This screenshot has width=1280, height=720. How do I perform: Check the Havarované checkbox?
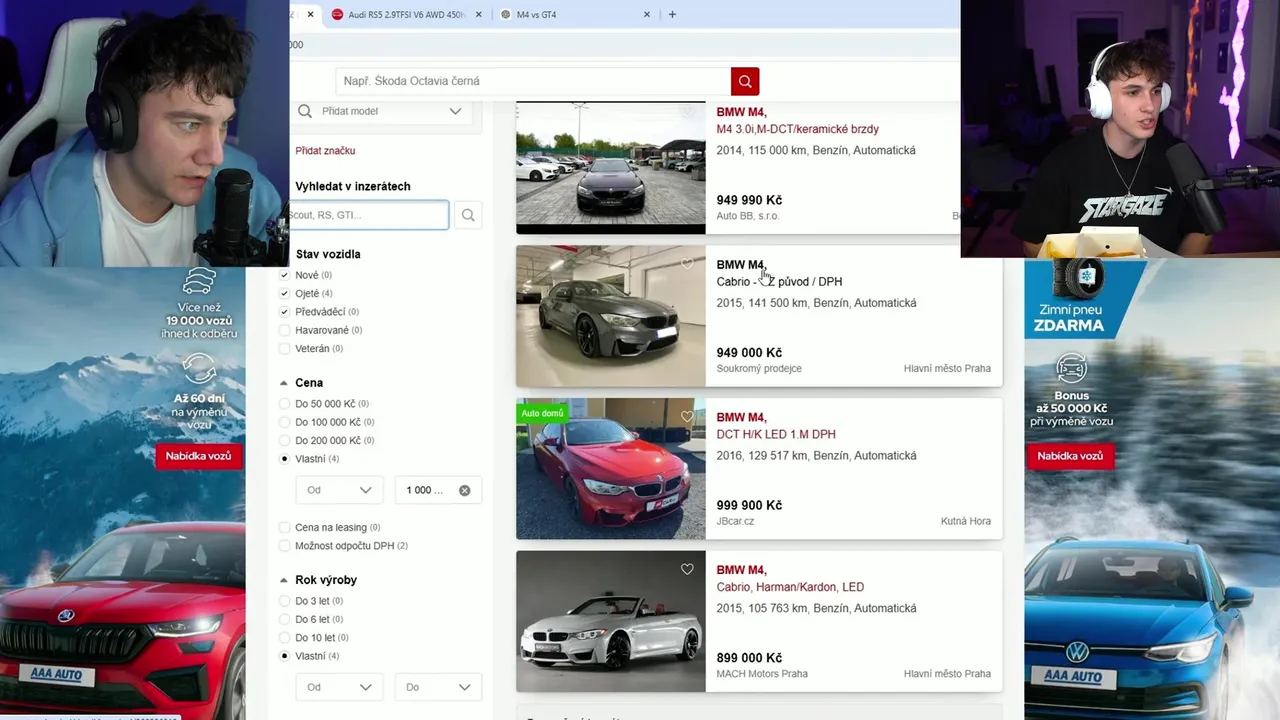(x=285, y=330)
